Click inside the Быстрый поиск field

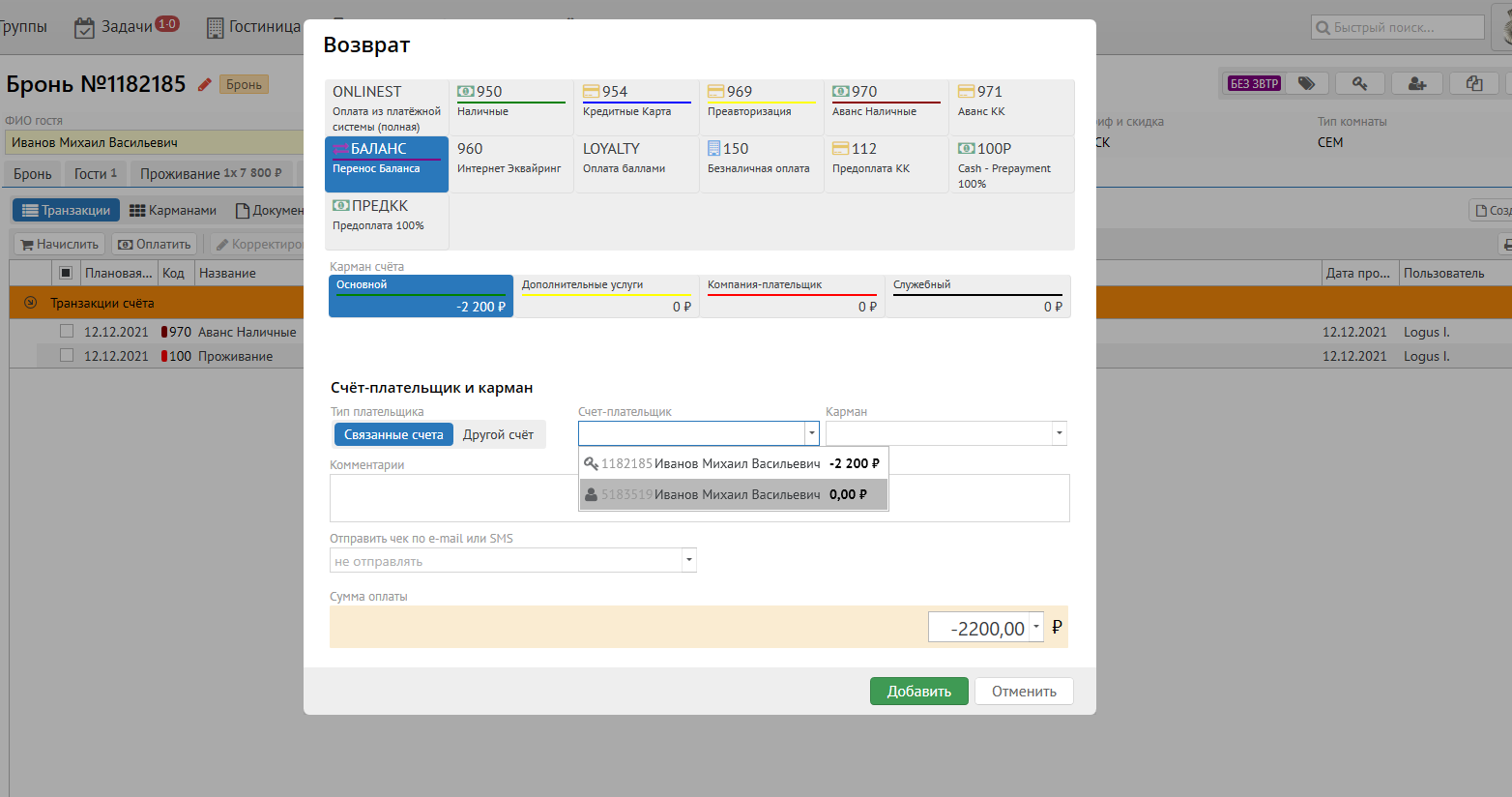pyautogui.click(x=1397, y=28)
